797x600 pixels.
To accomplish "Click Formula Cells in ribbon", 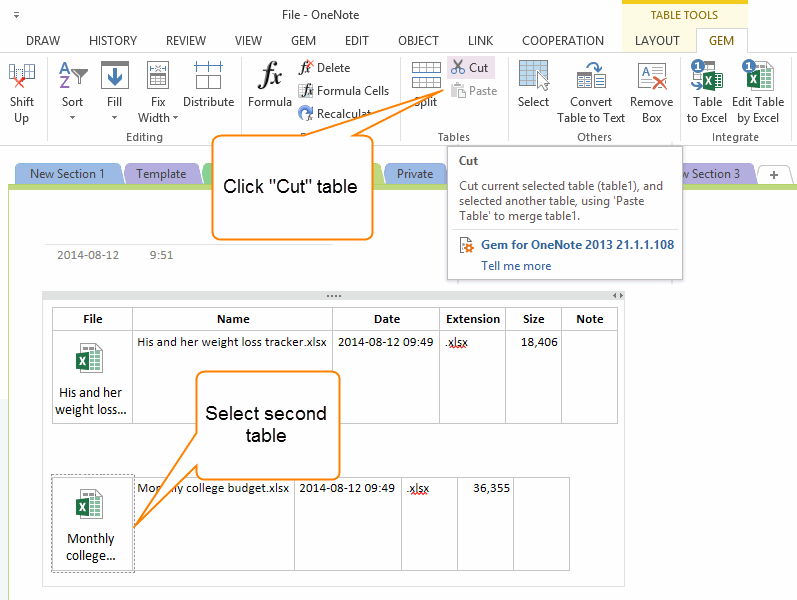I will 344,91.
